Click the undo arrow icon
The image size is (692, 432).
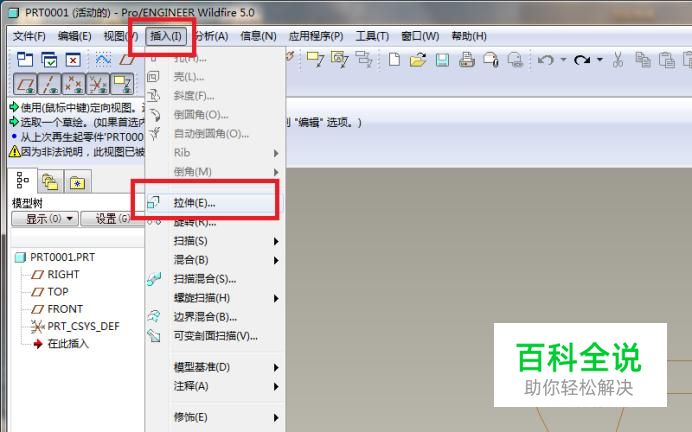pos(546,59)
